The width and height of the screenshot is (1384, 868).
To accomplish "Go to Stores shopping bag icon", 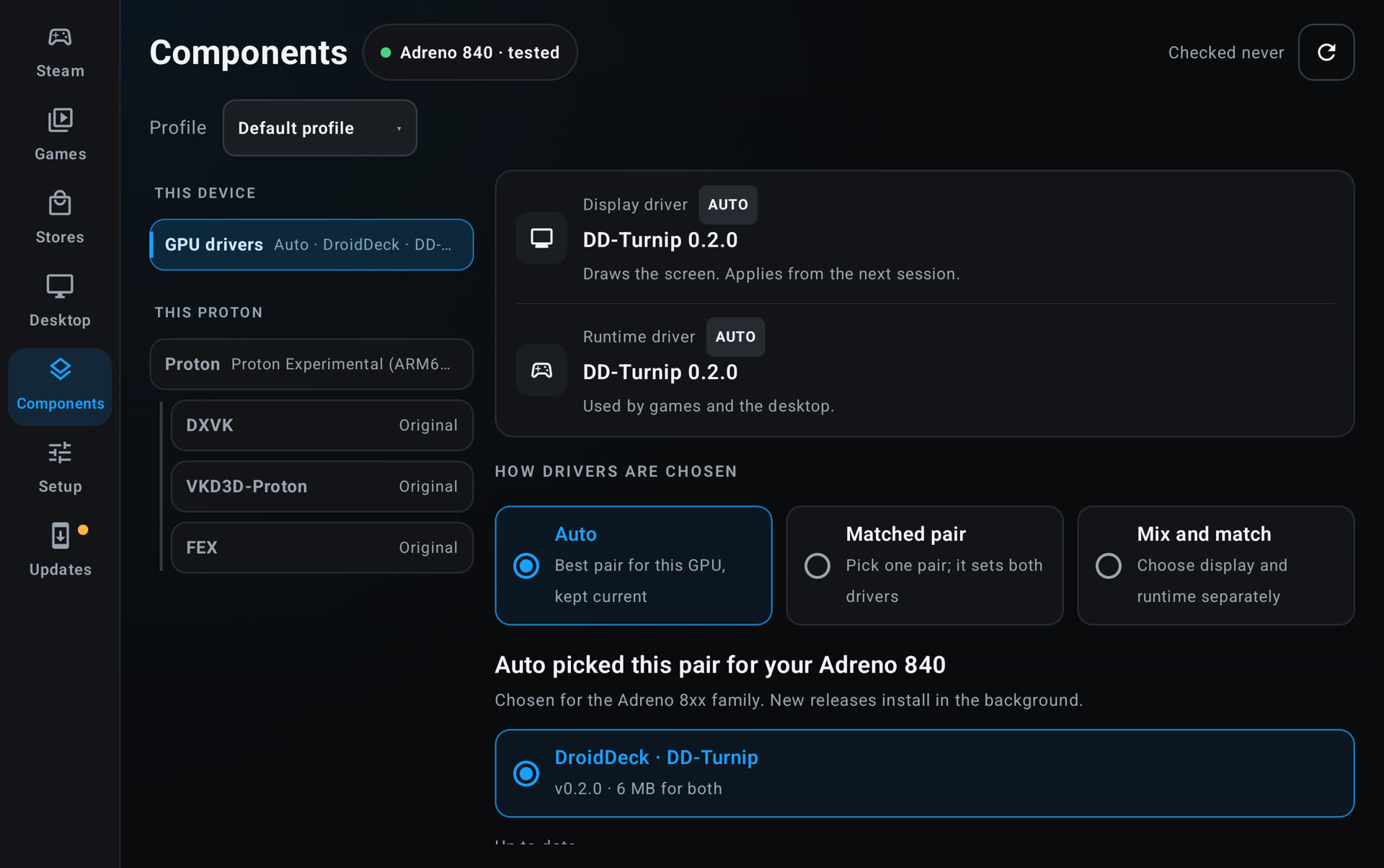I will (60, 203).
